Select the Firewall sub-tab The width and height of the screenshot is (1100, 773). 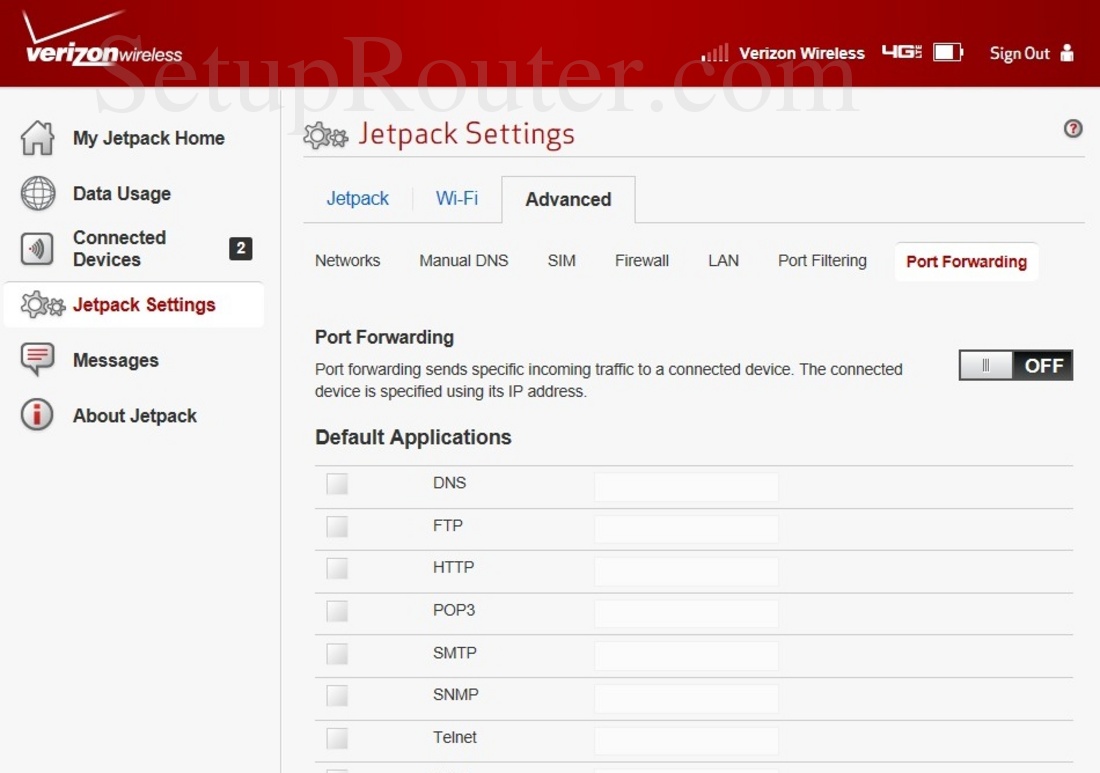pyautogui.click(x=642, y=260)
